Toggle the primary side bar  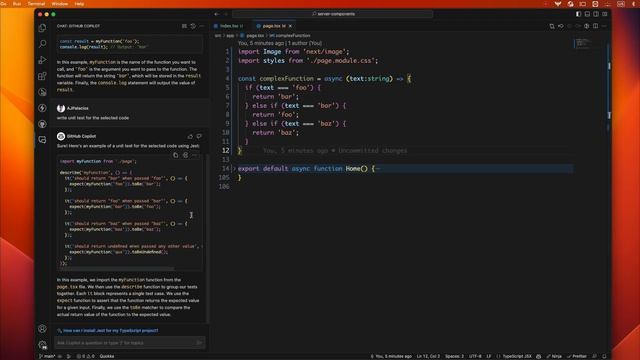(x=578, y=14)
